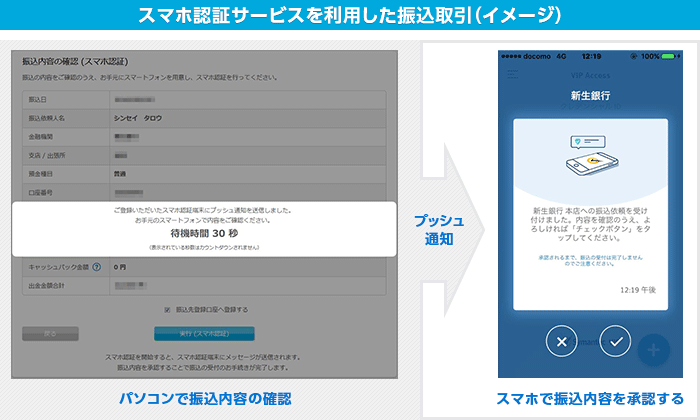The height and width of the screenshot is (420, 700).
Task: Tap the 新生銀行 title on phone
Action: pyautogui.click(x=589, y=96)
